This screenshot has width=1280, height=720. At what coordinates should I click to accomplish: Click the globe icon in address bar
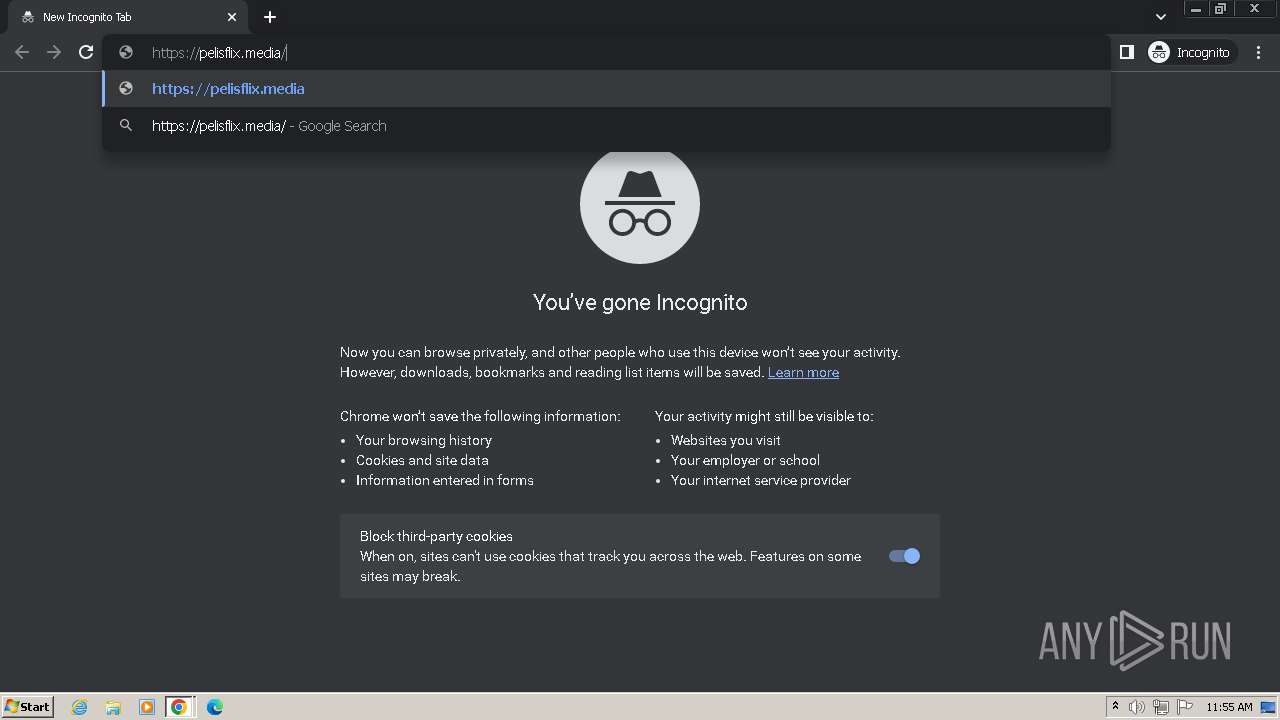126,53
